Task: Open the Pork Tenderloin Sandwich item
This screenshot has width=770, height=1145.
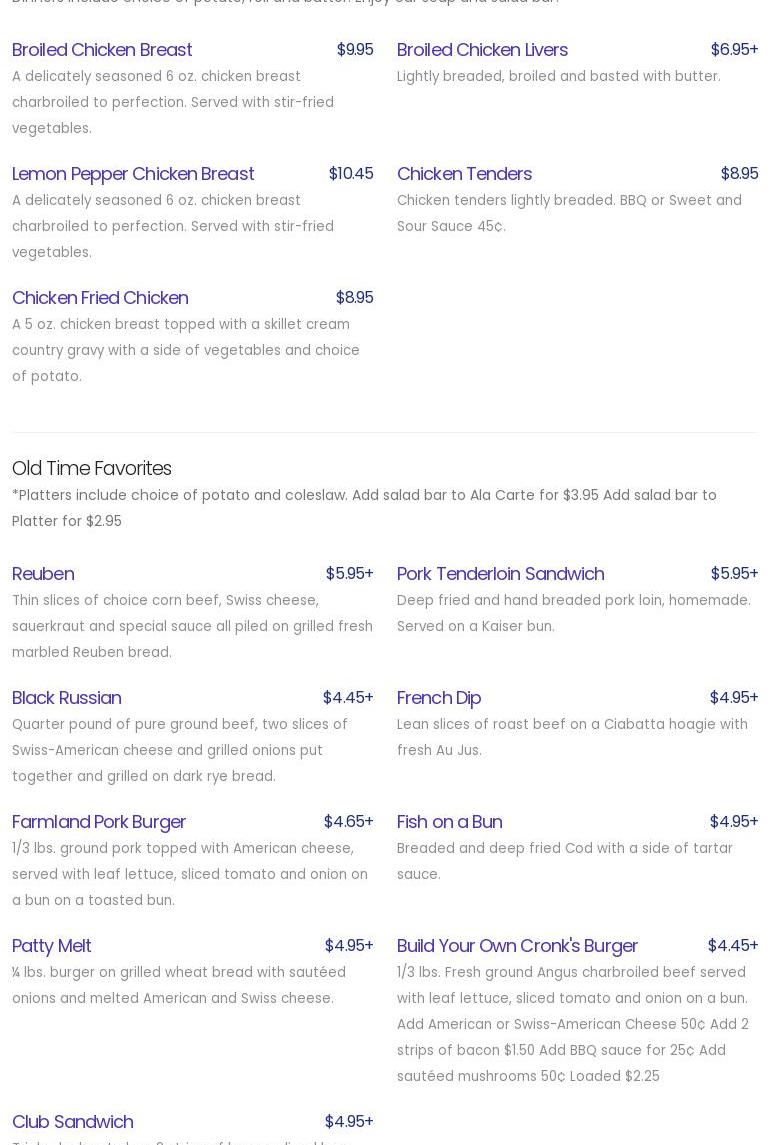Action: [500, 573]
